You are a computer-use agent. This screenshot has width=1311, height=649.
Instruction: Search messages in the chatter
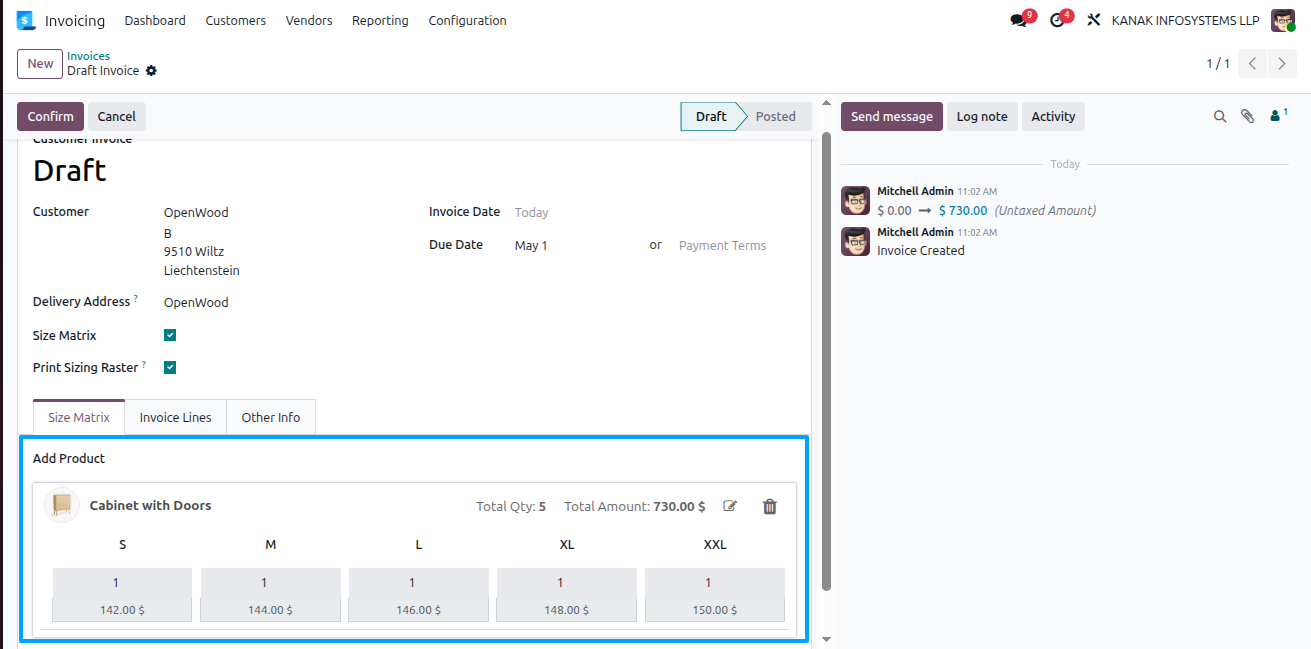(1220, 116)
